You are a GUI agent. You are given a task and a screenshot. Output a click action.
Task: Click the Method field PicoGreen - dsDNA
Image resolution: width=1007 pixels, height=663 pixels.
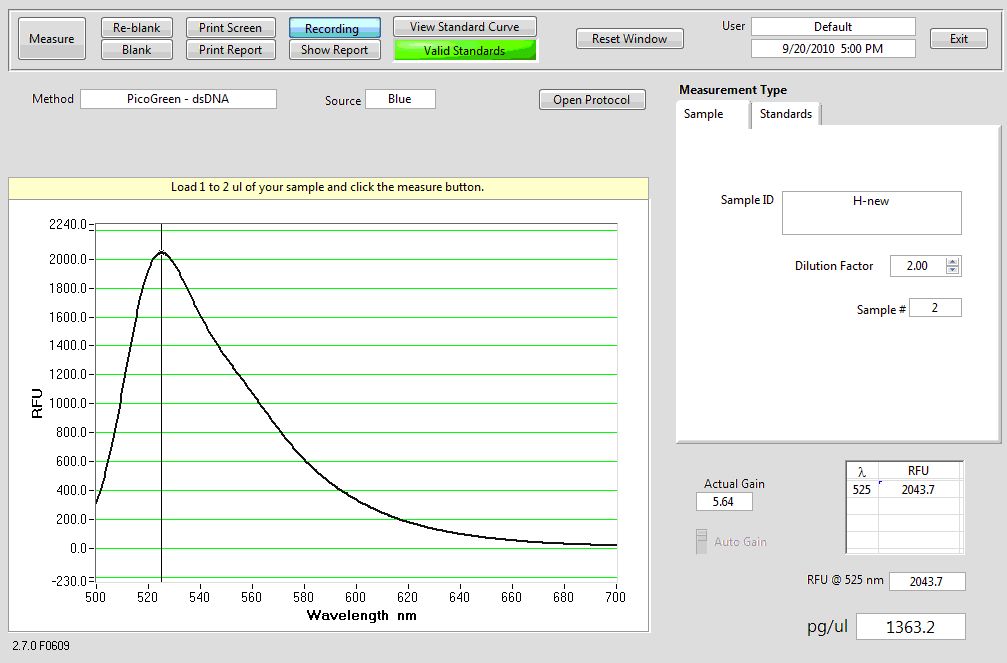tap(179, 99)
